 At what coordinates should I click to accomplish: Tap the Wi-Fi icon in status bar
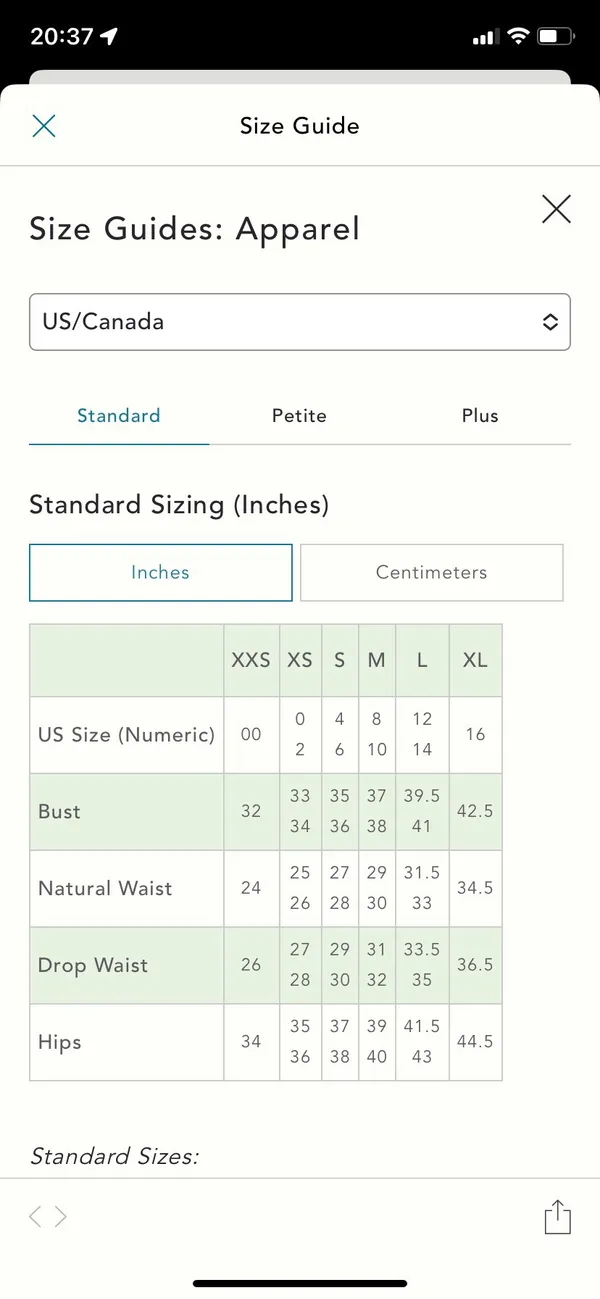tap(517, 37)
